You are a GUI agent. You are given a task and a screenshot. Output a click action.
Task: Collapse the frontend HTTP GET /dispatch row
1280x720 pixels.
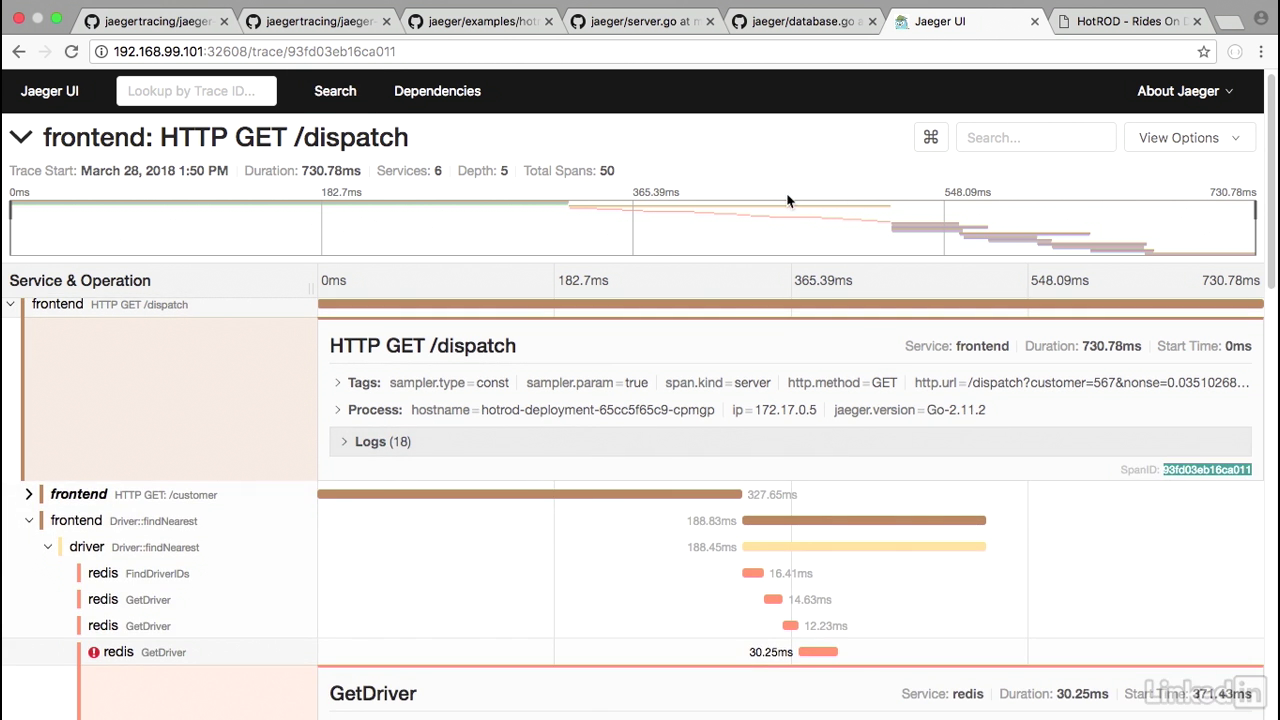(x=11, y=304)
